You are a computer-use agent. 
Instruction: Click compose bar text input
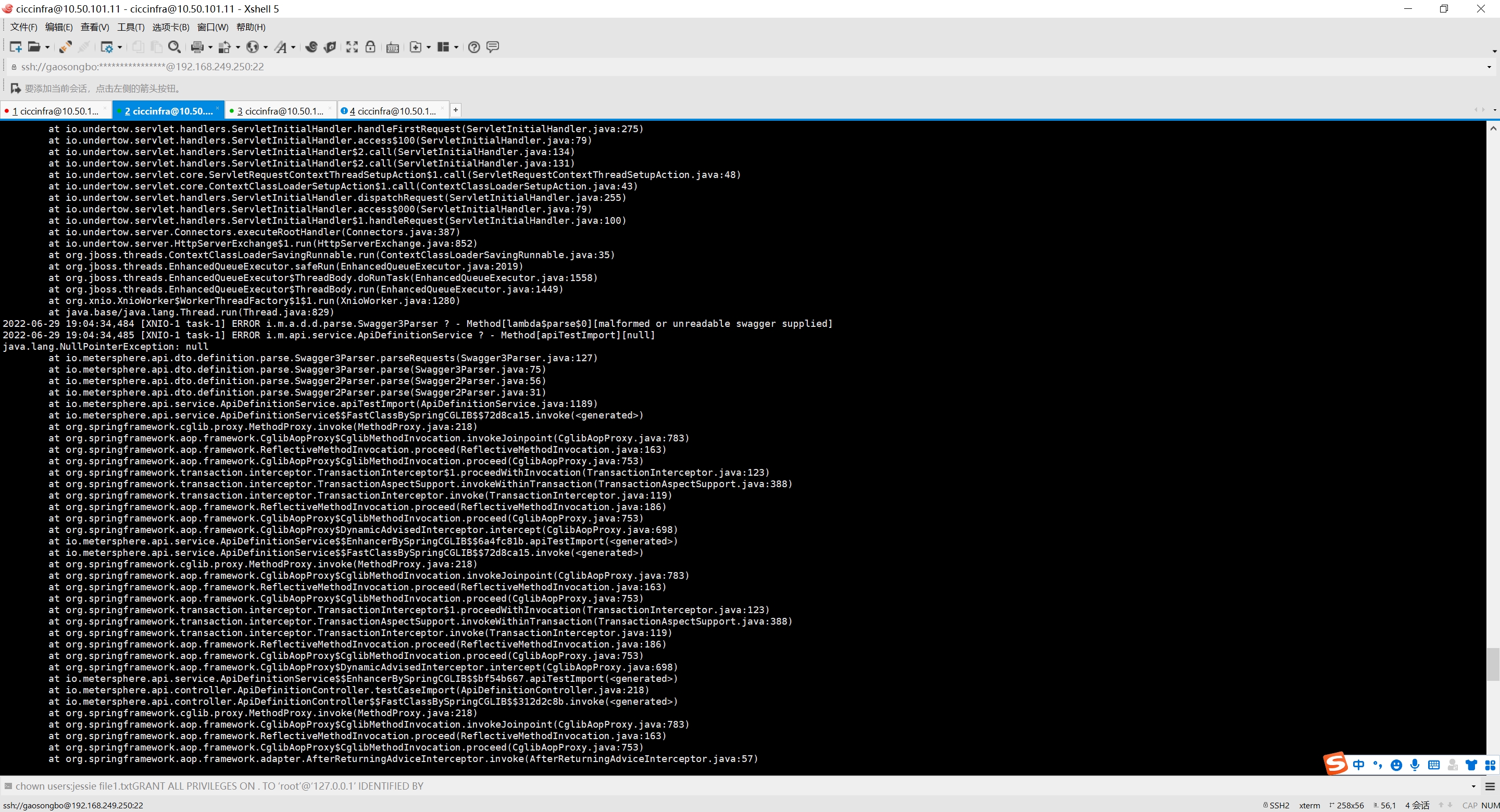(x=740, y=786)
